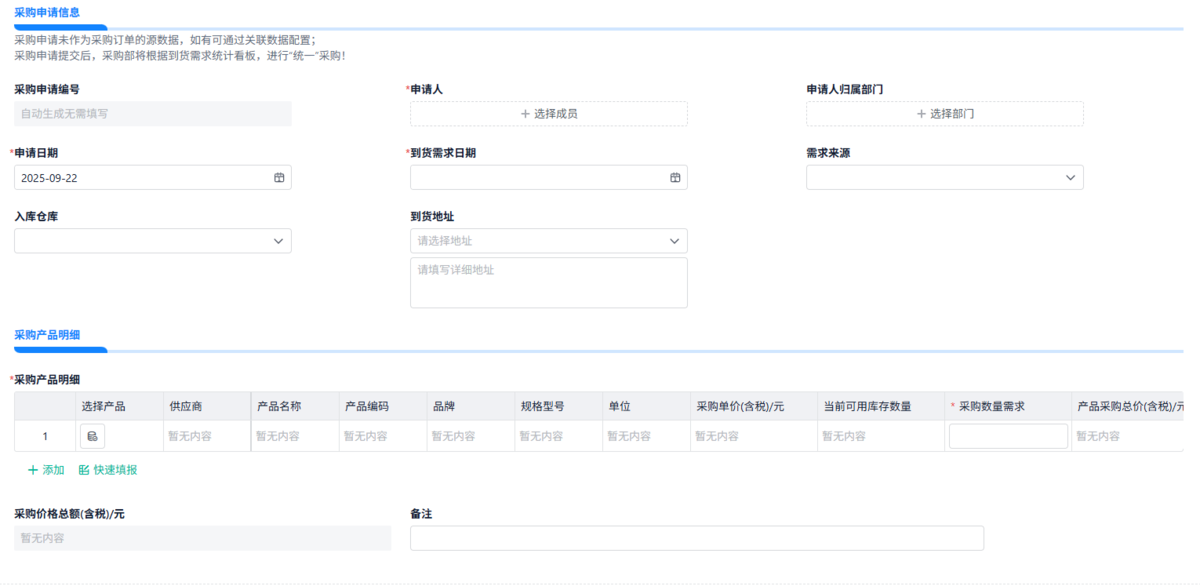This screenshot has width=1200, height=586.
Task: Click the 供应商 column header
Action: (x=186, y=406)
